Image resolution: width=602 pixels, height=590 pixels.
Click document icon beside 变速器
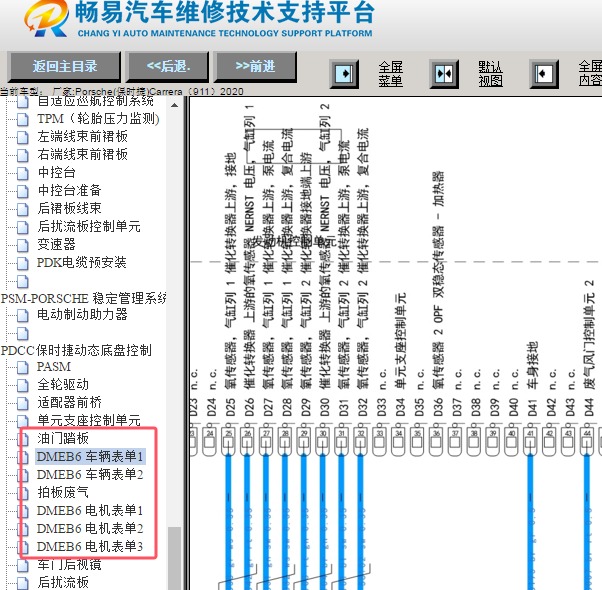(x=23, y=245)
